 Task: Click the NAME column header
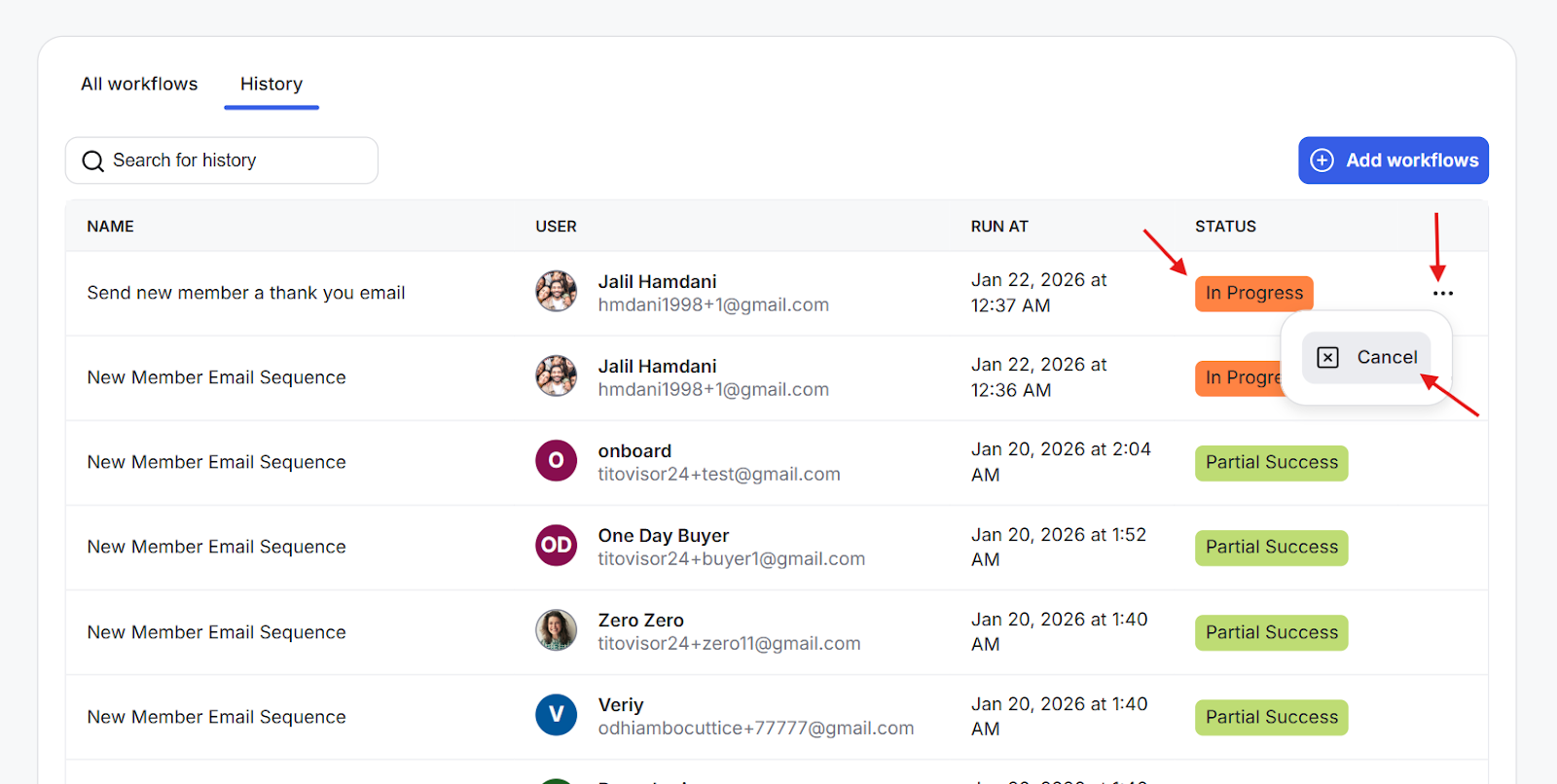[110, 227]
